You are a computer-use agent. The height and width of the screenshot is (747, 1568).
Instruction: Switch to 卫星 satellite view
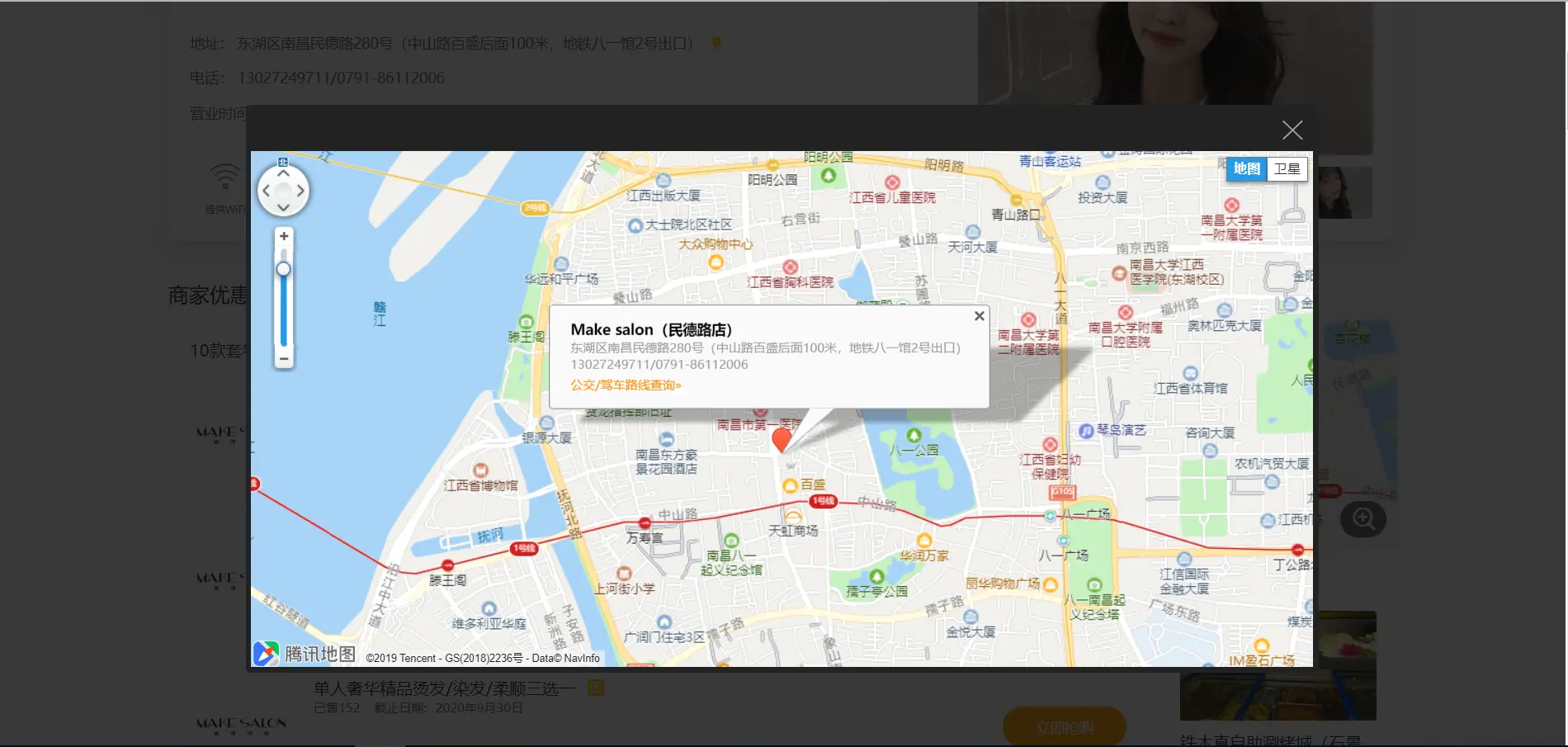click(x=1287, y=169)
